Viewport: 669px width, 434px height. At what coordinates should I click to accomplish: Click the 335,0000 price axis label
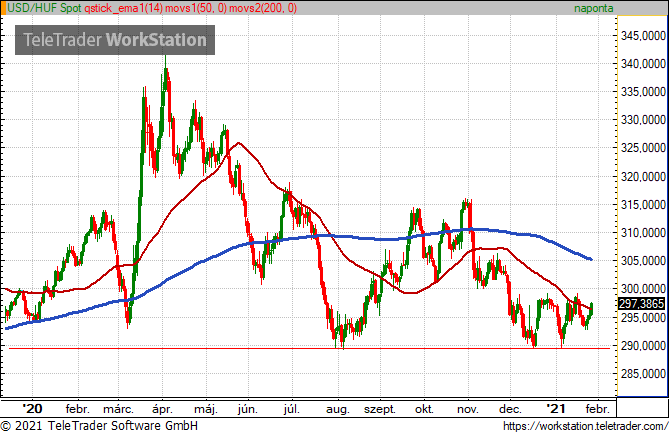643,92
